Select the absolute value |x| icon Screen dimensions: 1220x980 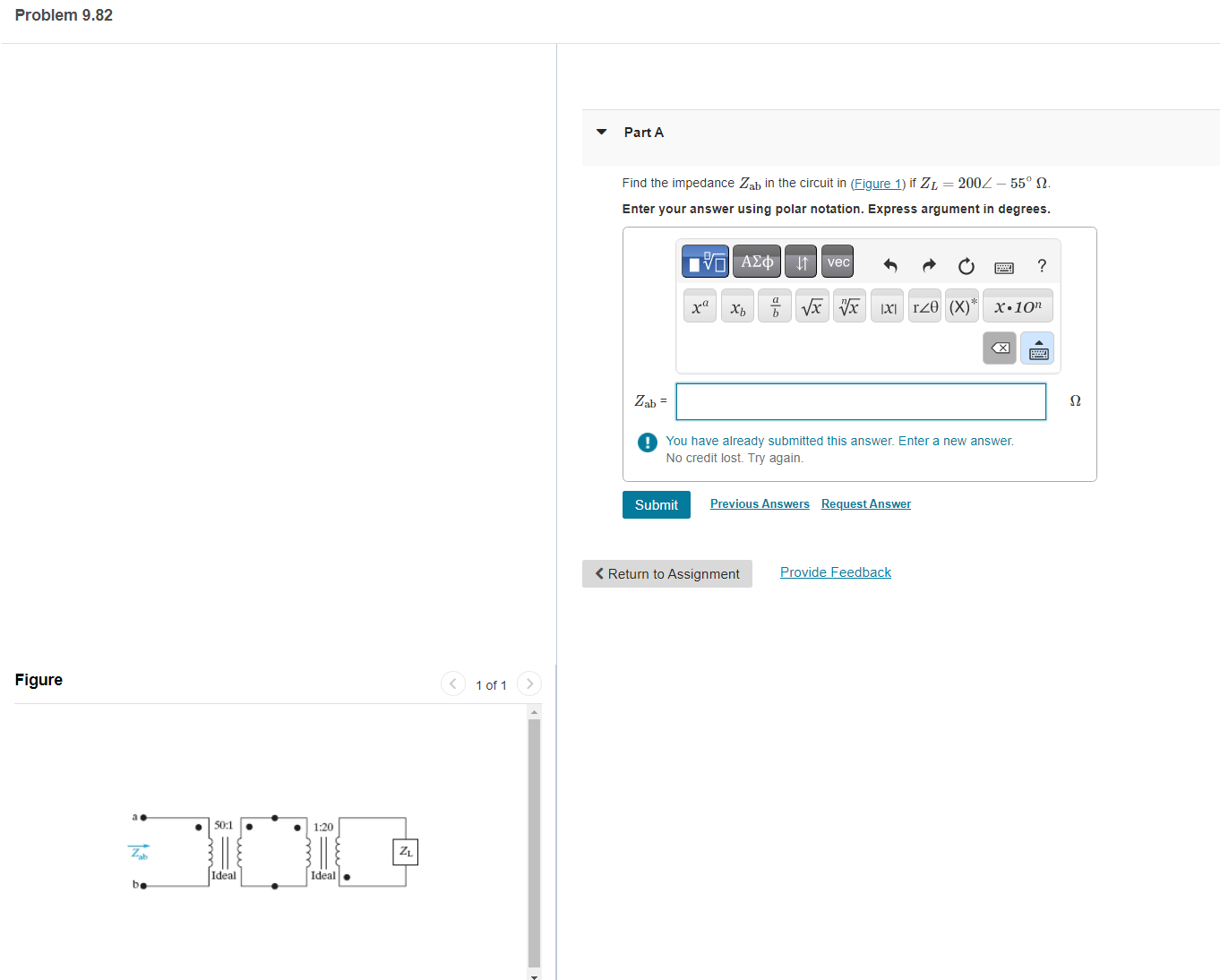click(887, 305)
